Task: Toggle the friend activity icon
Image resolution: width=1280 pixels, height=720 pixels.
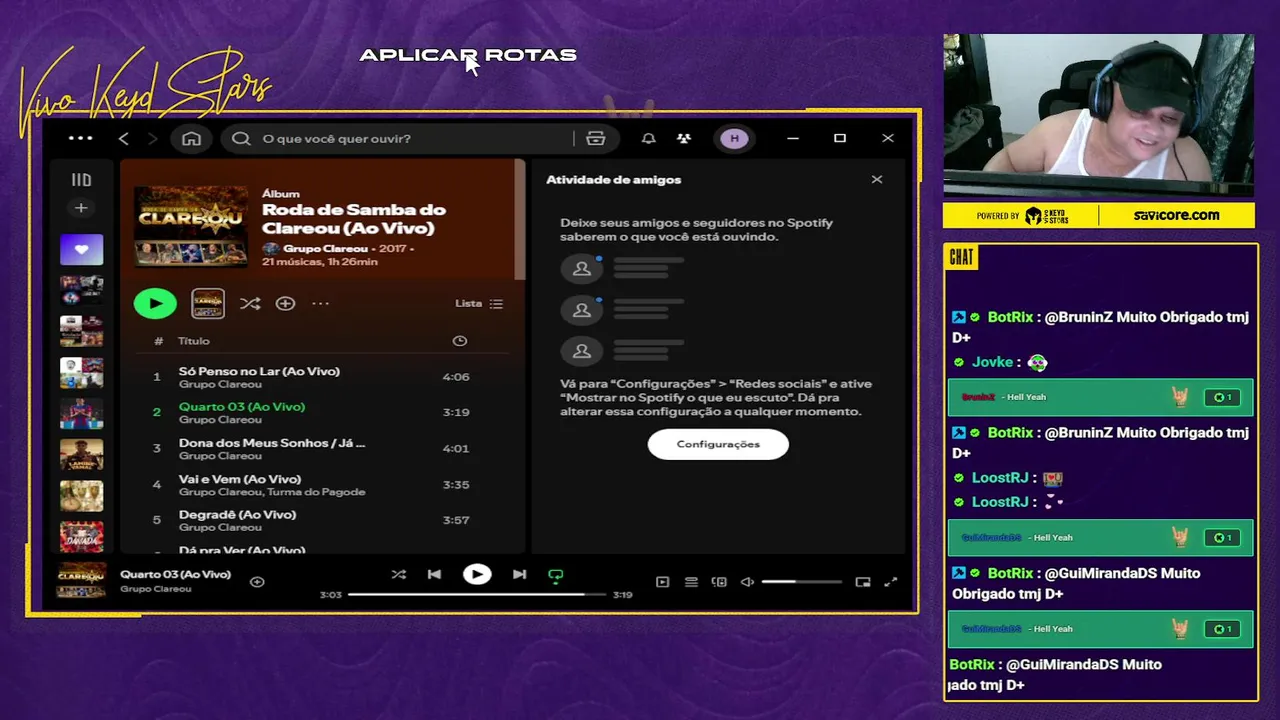Action: click(684, 138)
